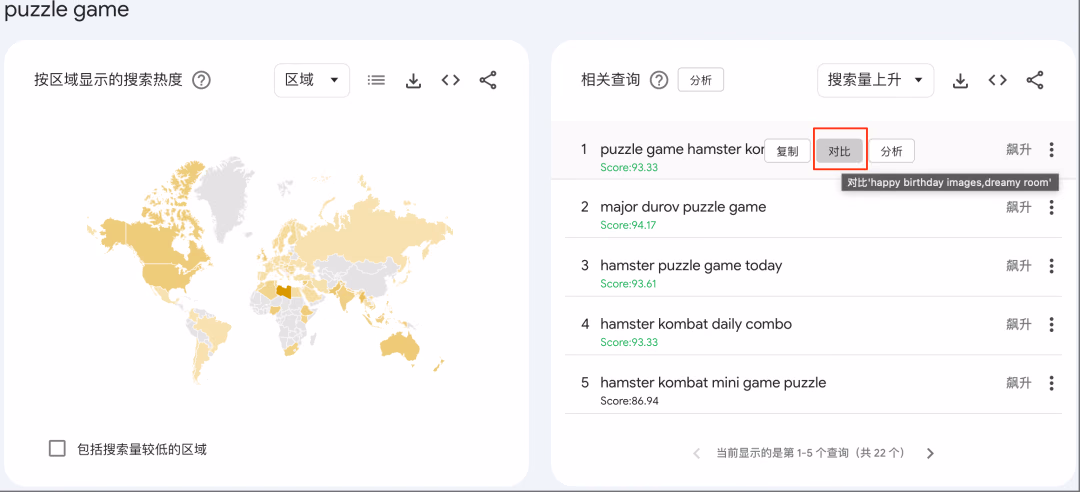
Task: Click the compare button for first query
Action: click(840, 152)
